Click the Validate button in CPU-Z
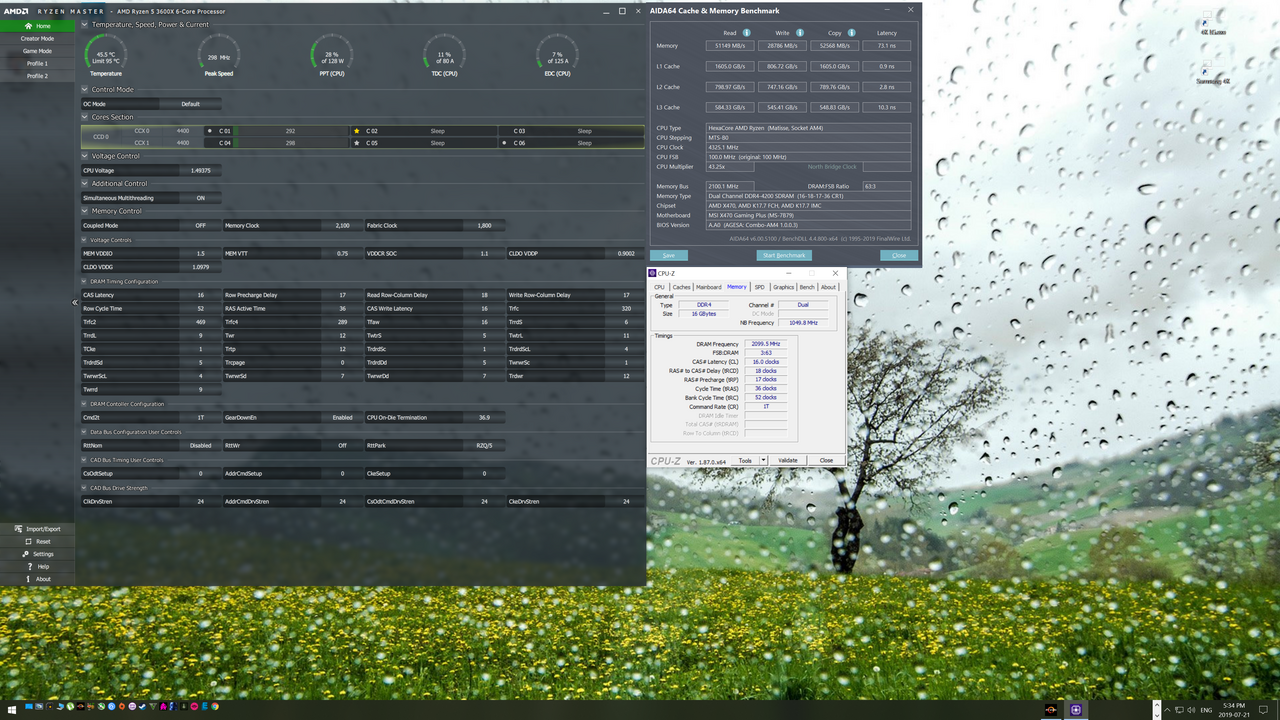 [788, 460]
